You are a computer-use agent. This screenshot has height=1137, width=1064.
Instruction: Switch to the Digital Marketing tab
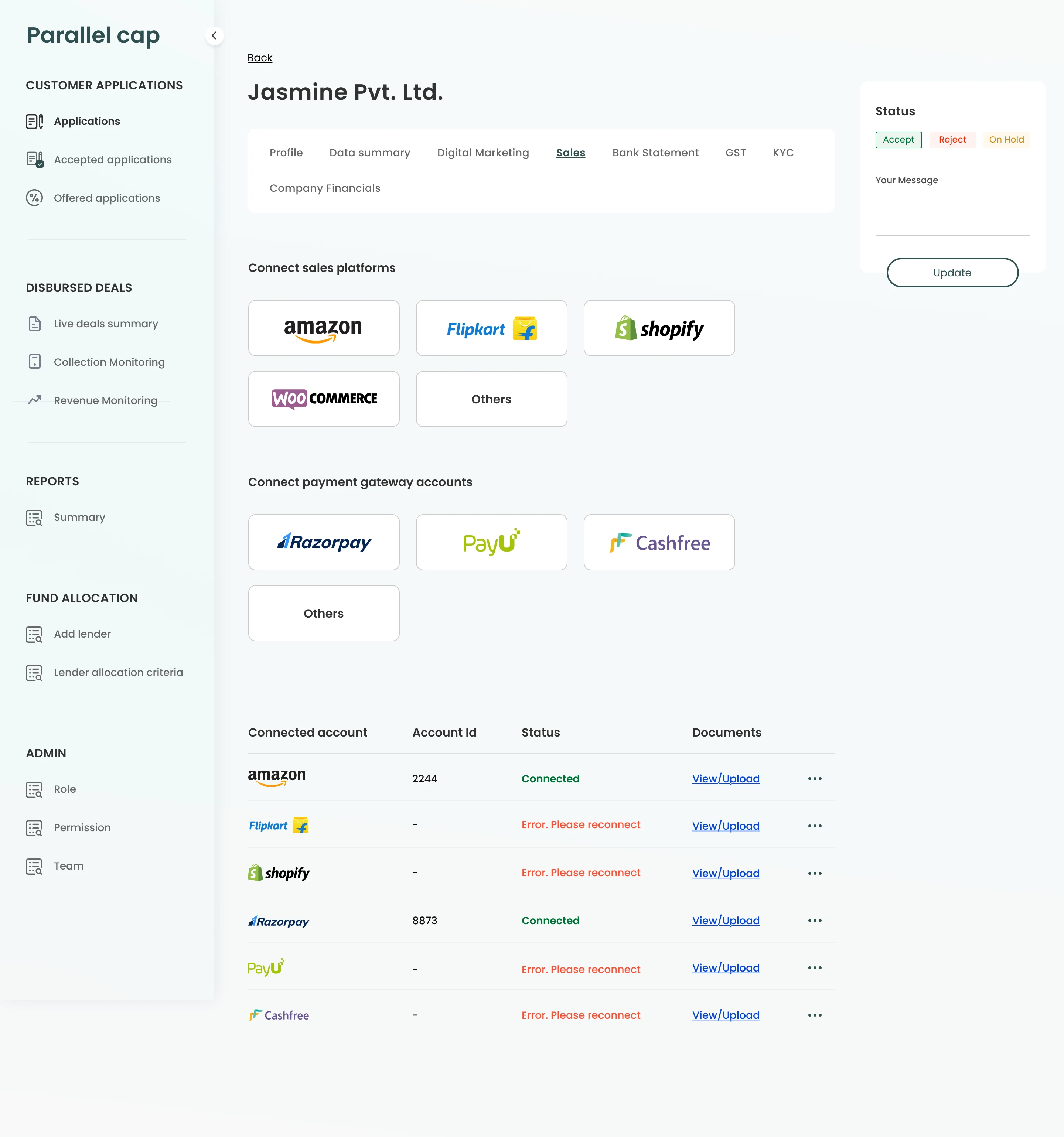483,153
